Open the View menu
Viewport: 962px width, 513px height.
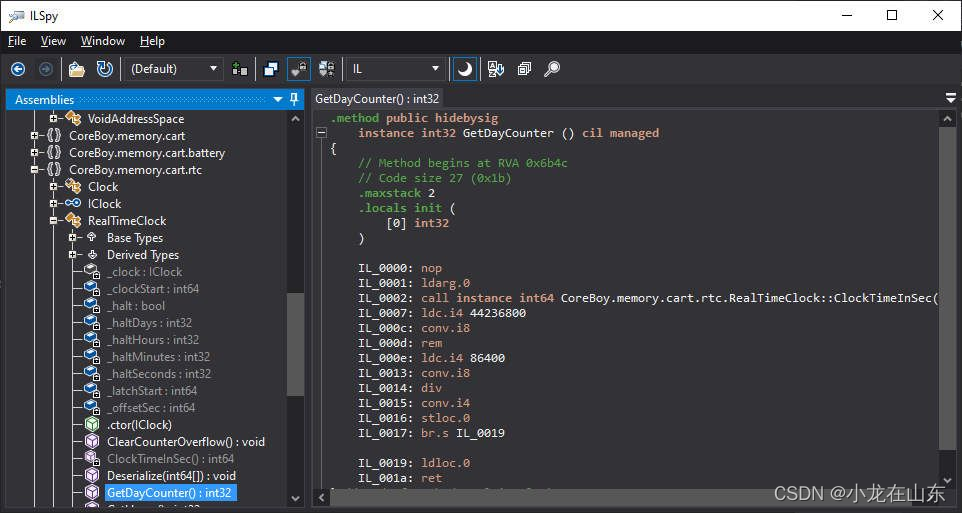pyautogui.click(x=53, y=41)
